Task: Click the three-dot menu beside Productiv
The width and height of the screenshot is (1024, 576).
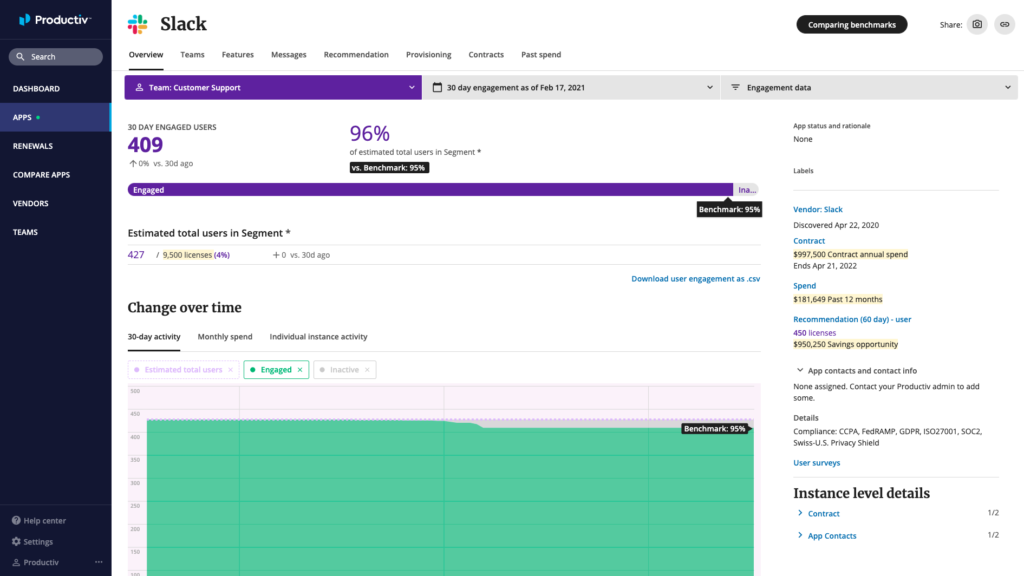Action: pos(98,562)
